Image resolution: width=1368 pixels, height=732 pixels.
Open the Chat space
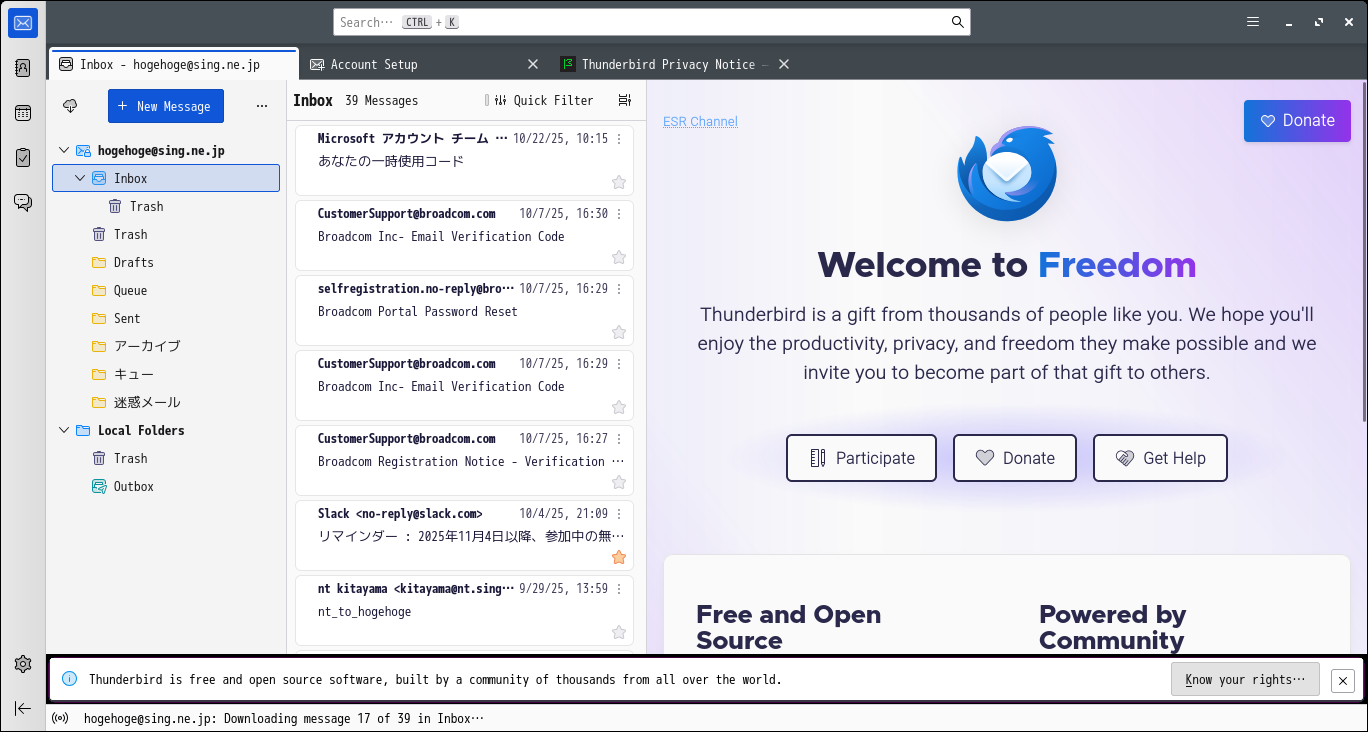23,203
